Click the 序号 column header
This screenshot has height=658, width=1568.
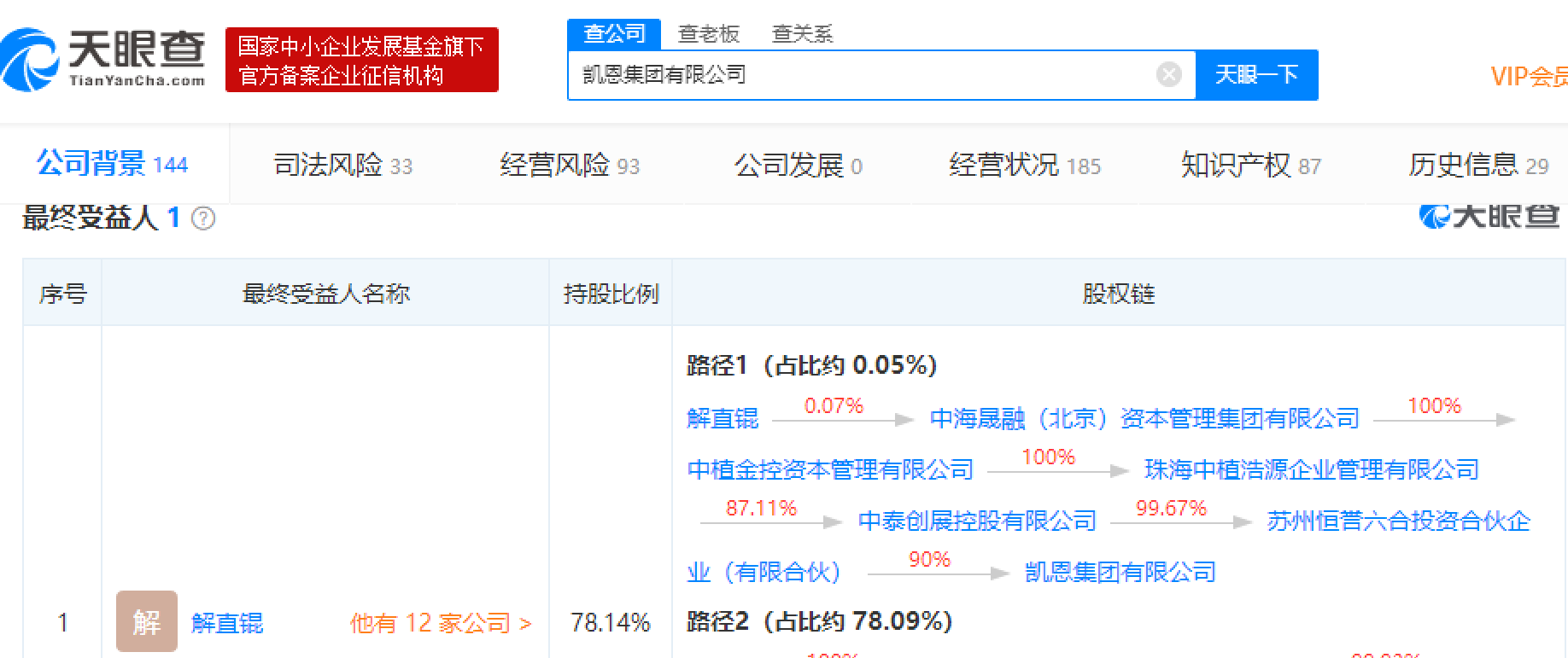(x=62, y=294)
